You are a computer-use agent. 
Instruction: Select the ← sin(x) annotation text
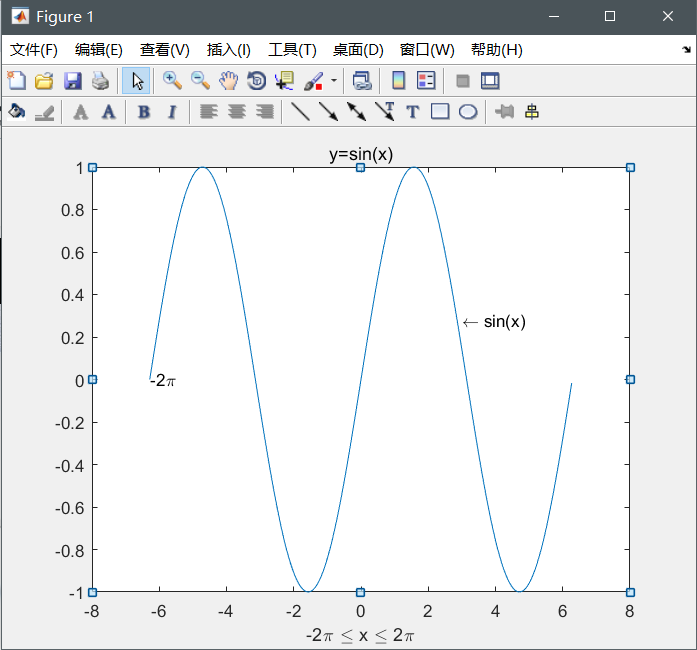point(494,321)
